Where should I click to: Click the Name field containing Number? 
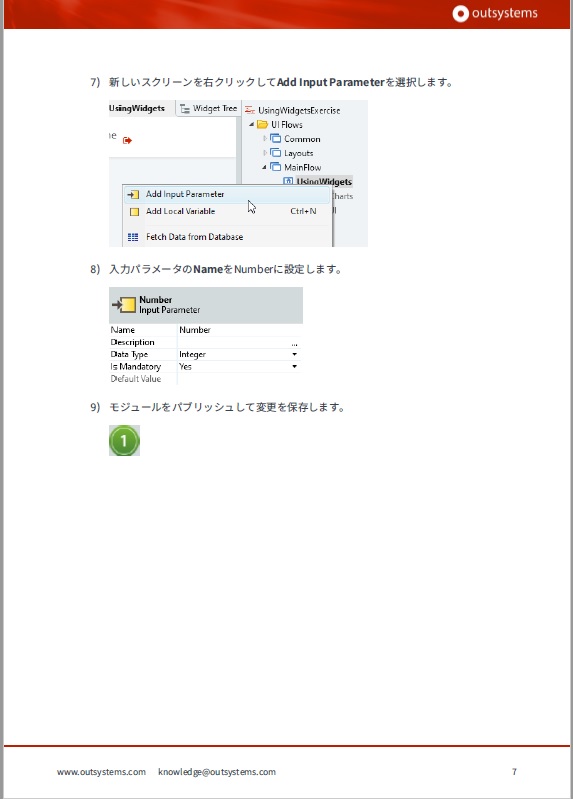pos(239,330)
